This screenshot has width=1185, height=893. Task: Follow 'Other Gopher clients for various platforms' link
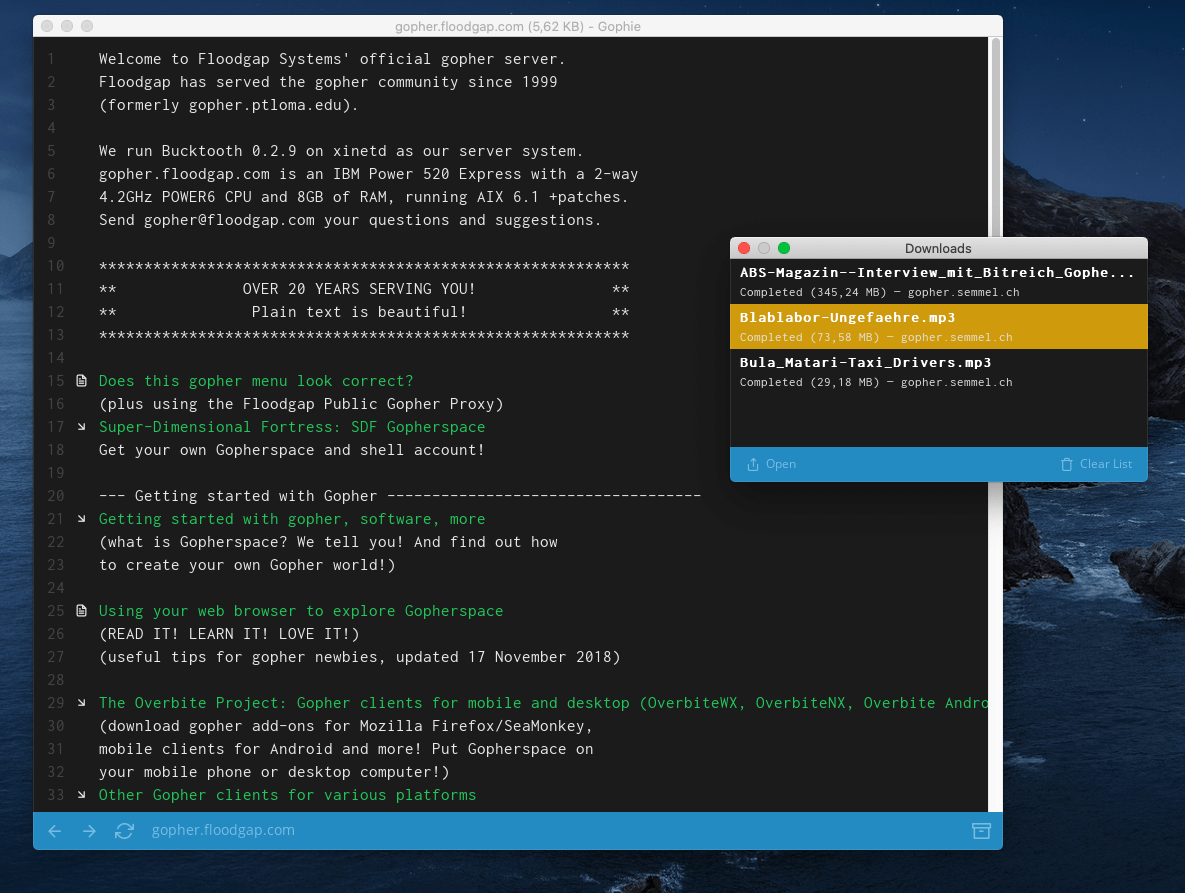[287, 795]
